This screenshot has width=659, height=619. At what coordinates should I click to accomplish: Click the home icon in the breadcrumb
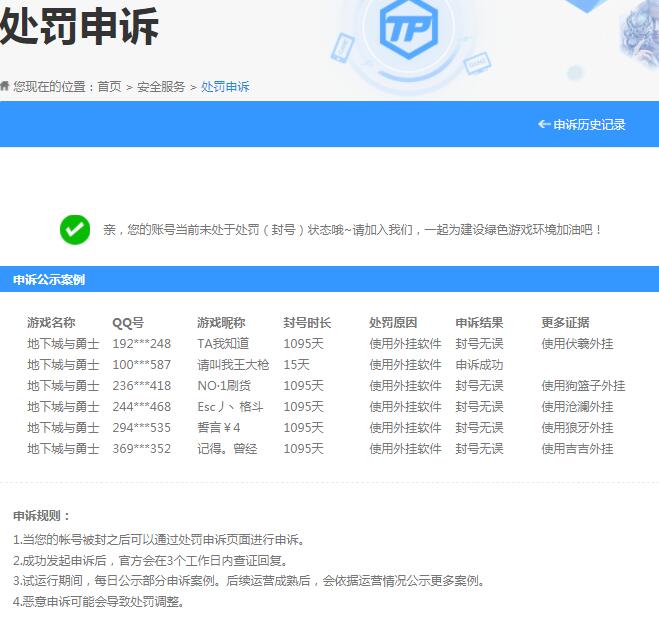tap(5, 87)
